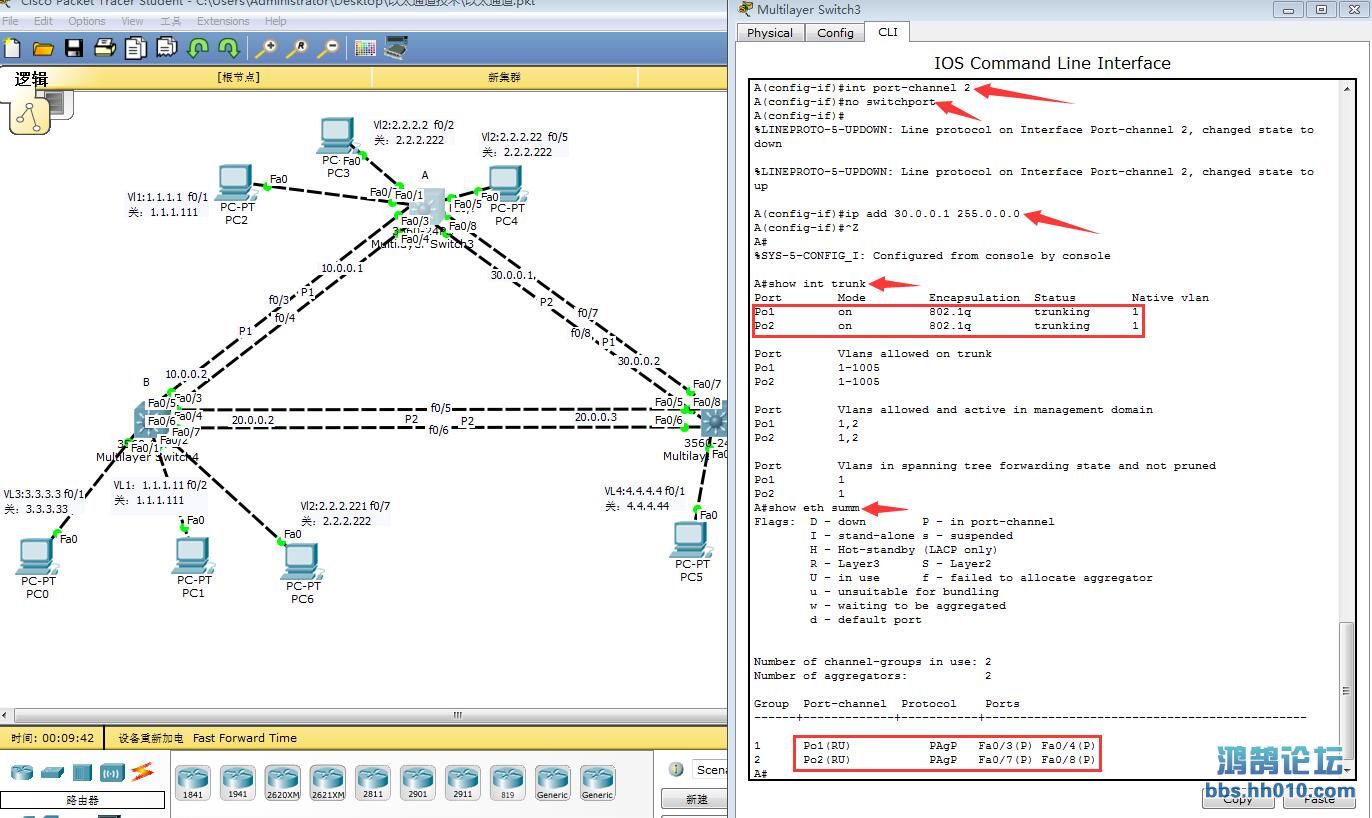Click the 设备重新加电 power cycle button

tap(150, 738)
